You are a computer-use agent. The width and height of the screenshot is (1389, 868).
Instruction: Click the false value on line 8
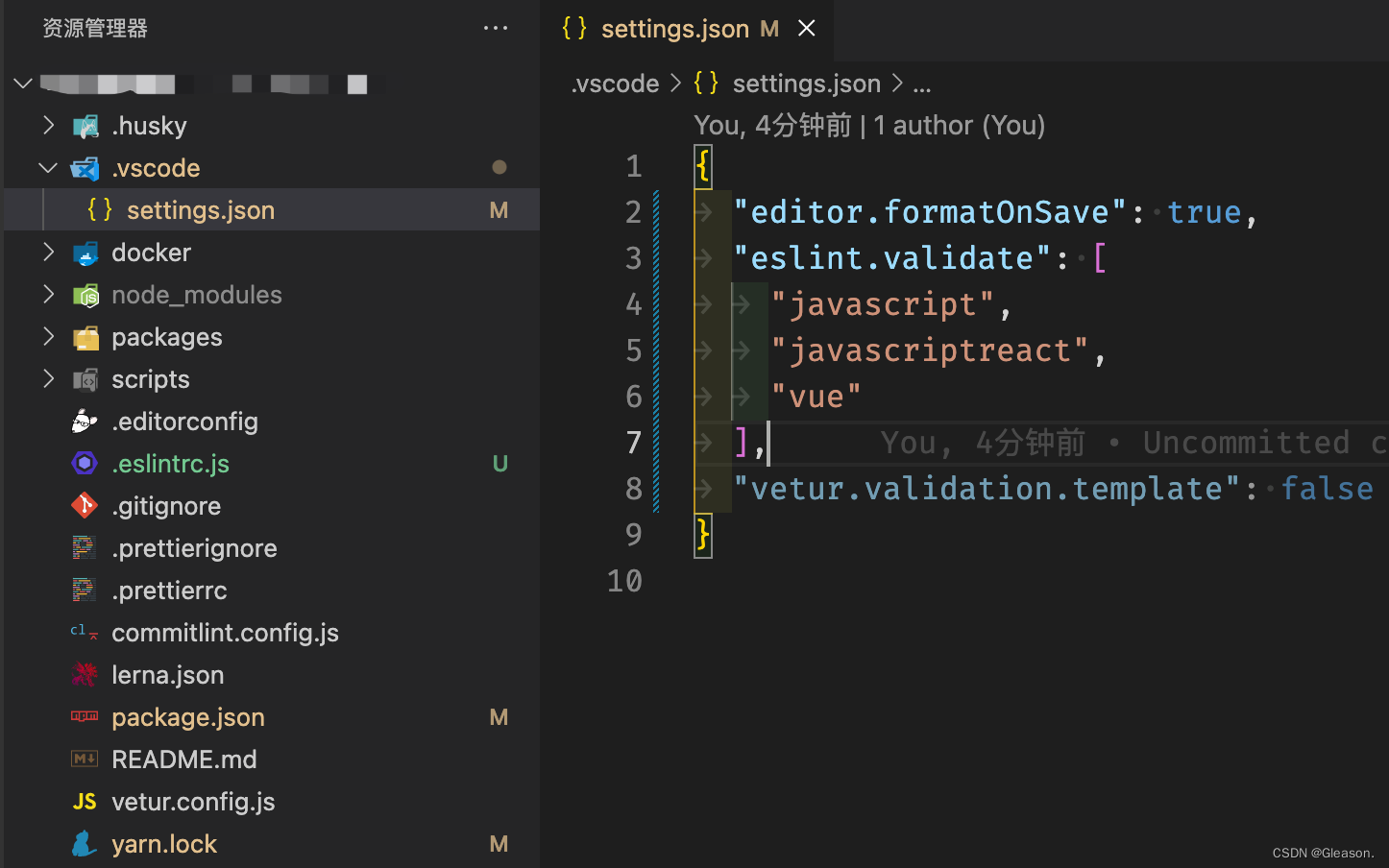(1327, 489)
